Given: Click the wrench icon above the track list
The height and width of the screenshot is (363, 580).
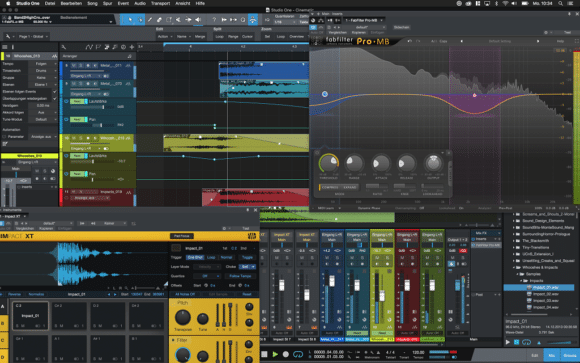Looking at the screenshot, I should pos(64,47).
